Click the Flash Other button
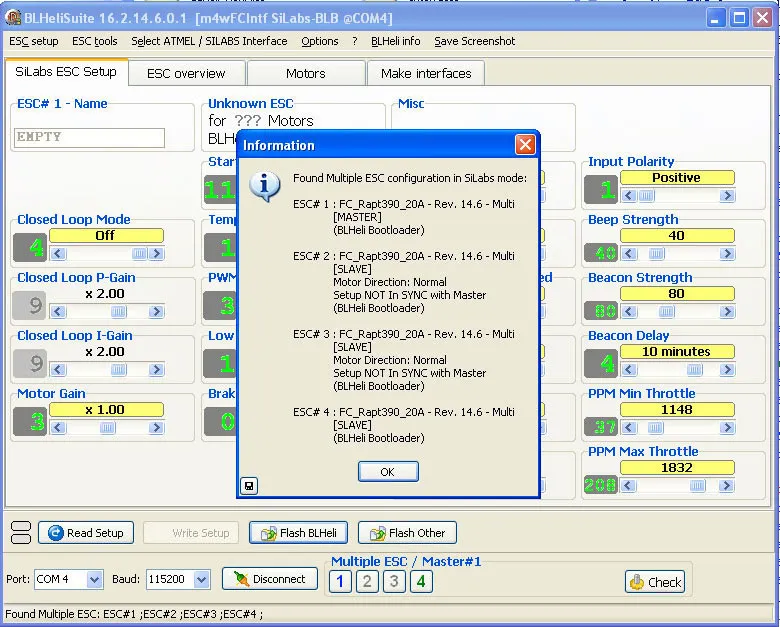The image size is (780, 627). pos(407,533)
